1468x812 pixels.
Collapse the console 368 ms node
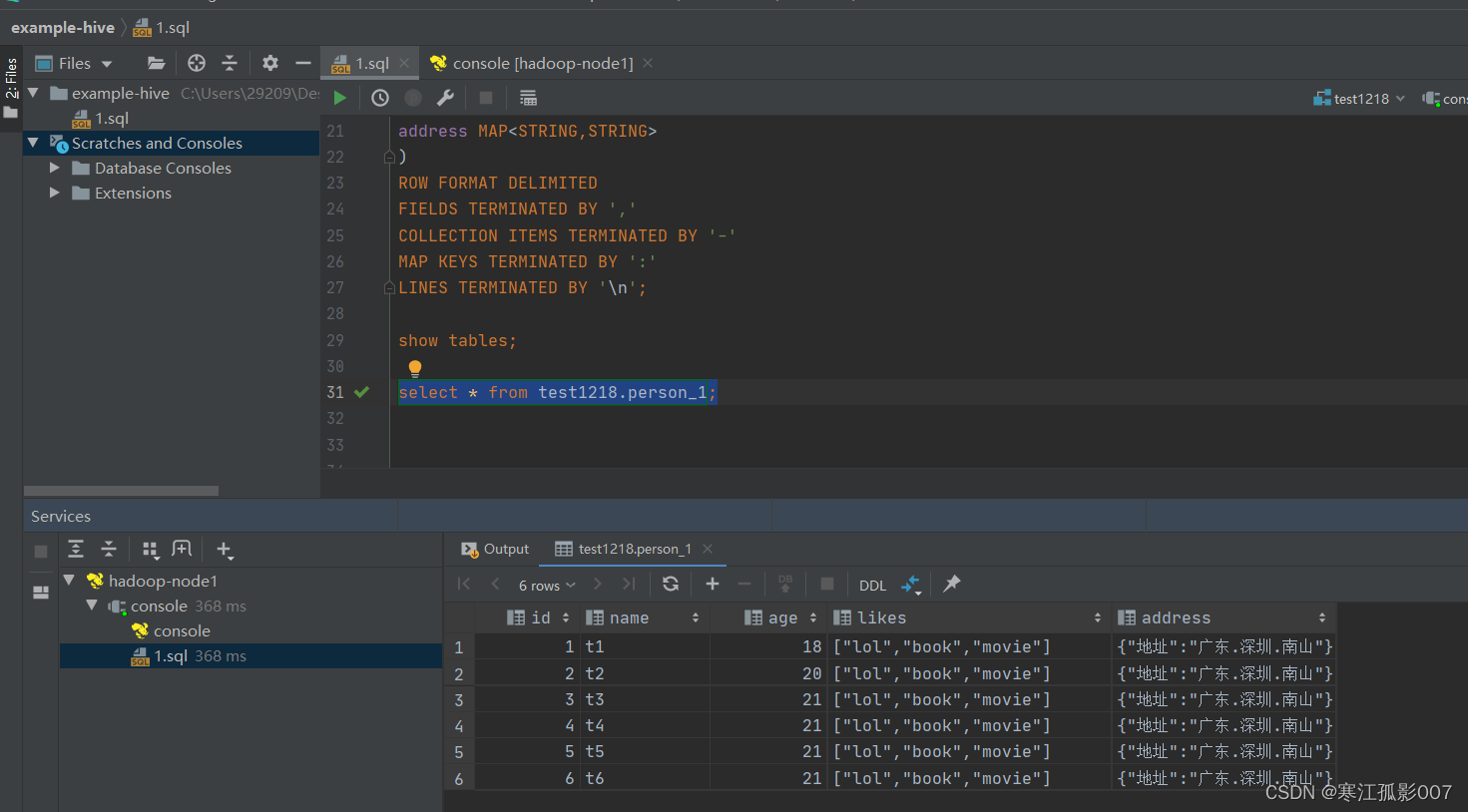(92, 606)
